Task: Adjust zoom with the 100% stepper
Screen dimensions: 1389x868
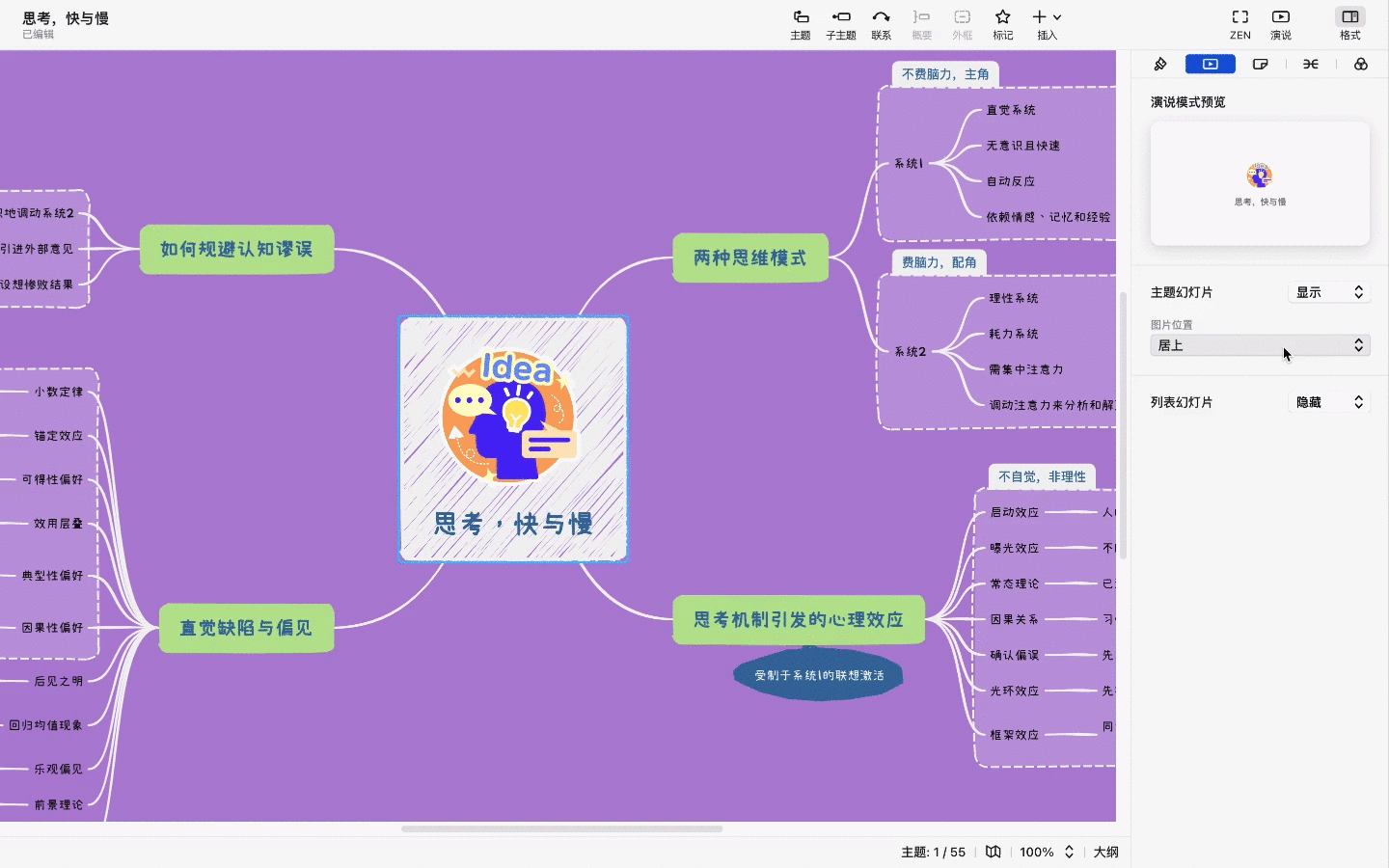Action: tap(1047, 853)
